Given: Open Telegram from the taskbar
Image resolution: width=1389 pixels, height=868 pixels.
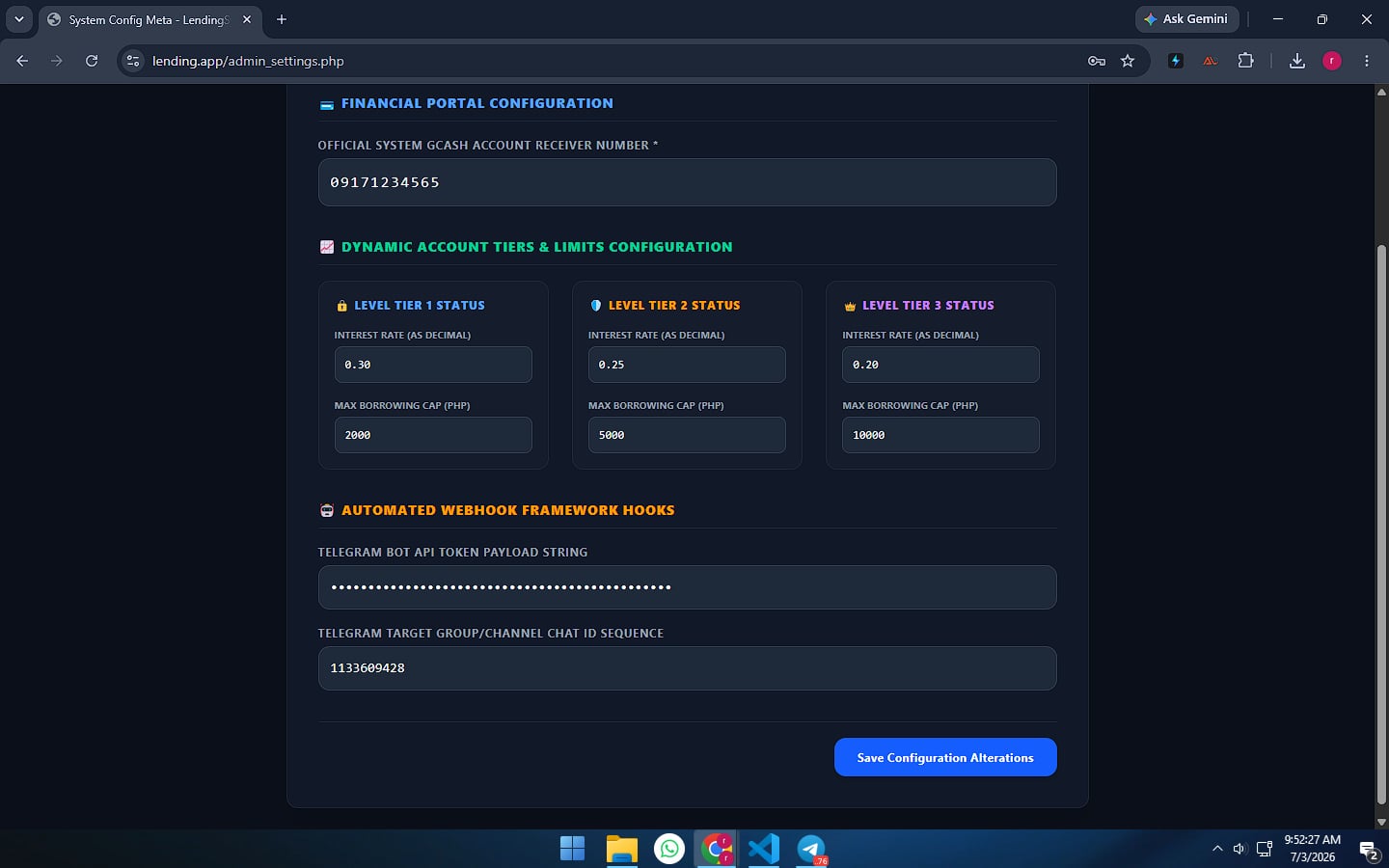Looking at the screenshot, I should (x=811, y=849).
